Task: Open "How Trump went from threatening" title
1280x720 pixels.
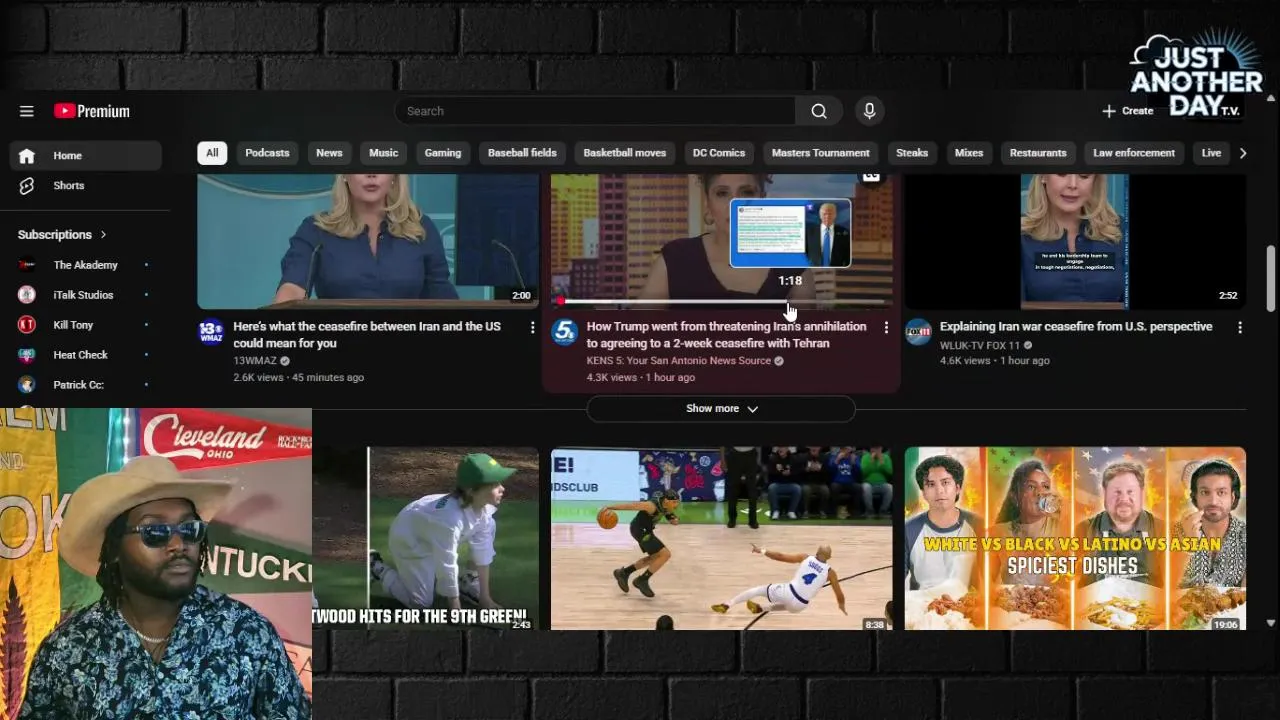Action: (726, 335)
